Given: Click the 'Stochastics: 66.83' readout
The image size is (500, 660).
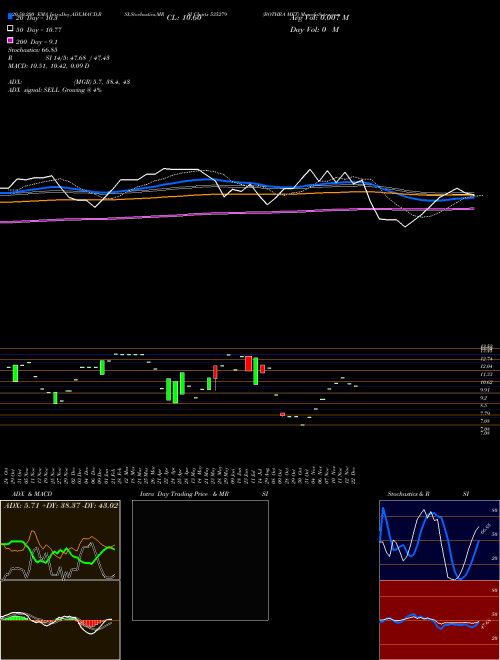Looking at the screenshot, I should [x=33, y=50].
